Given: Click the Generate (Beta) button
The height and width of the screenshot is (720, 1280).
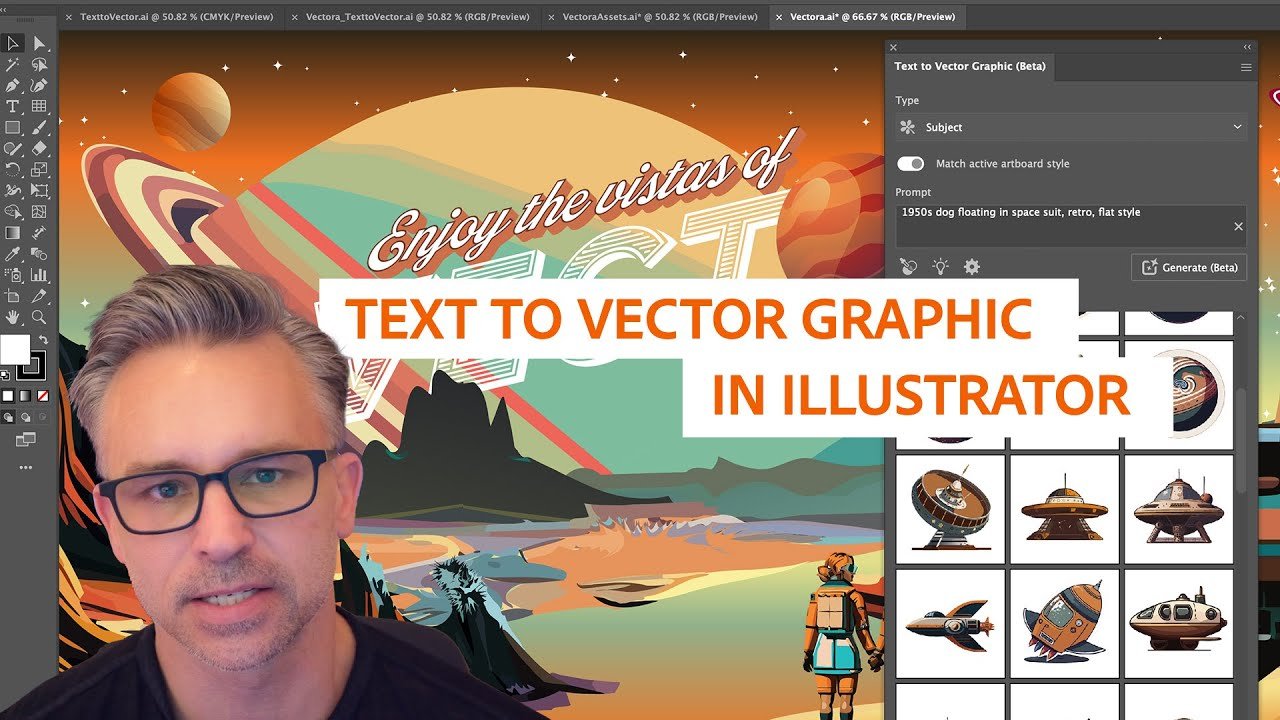Looking at the screenshot, I should [1189, 267].
